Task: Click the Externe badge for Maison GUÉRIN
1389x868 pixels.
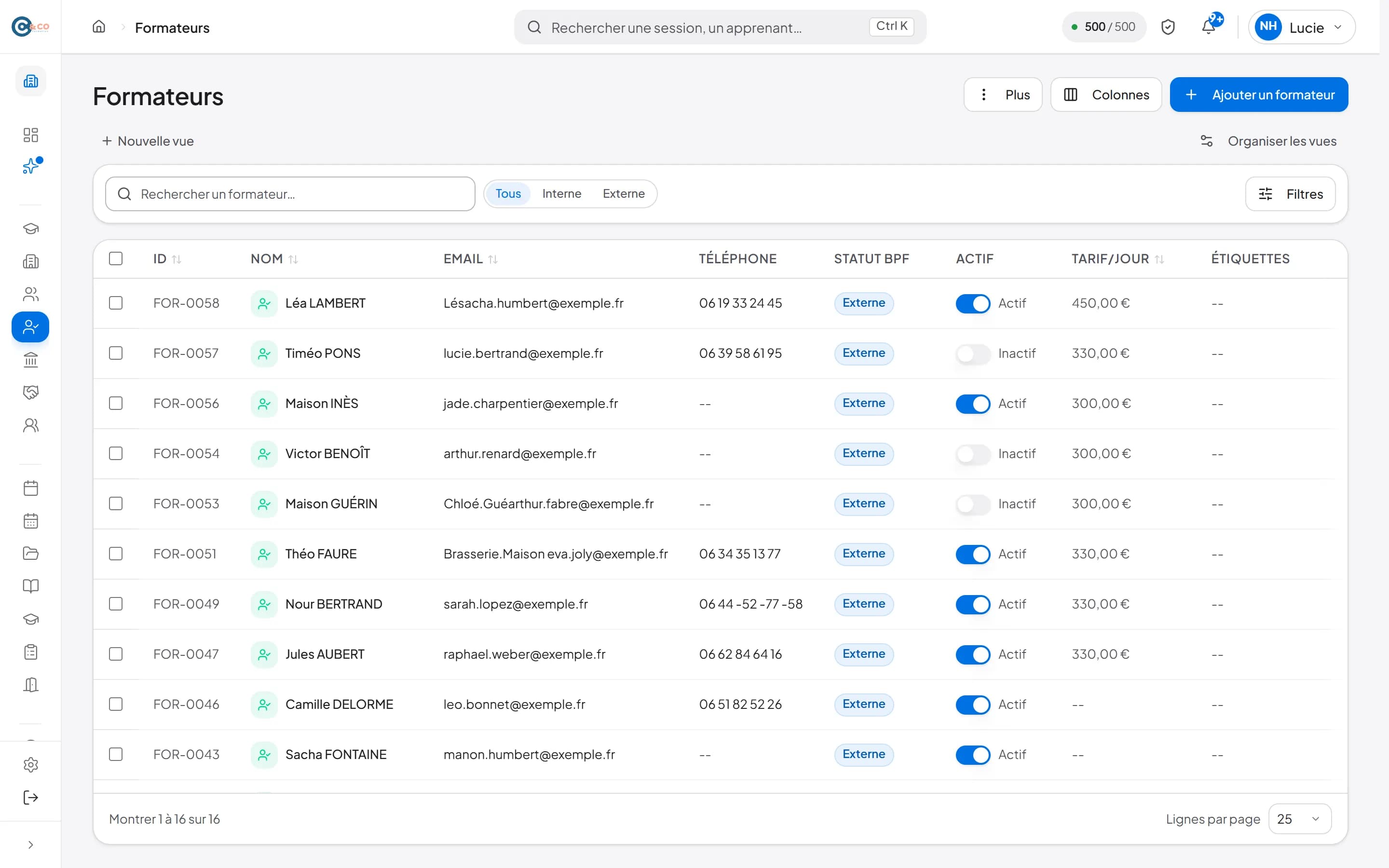Action: 864,504
